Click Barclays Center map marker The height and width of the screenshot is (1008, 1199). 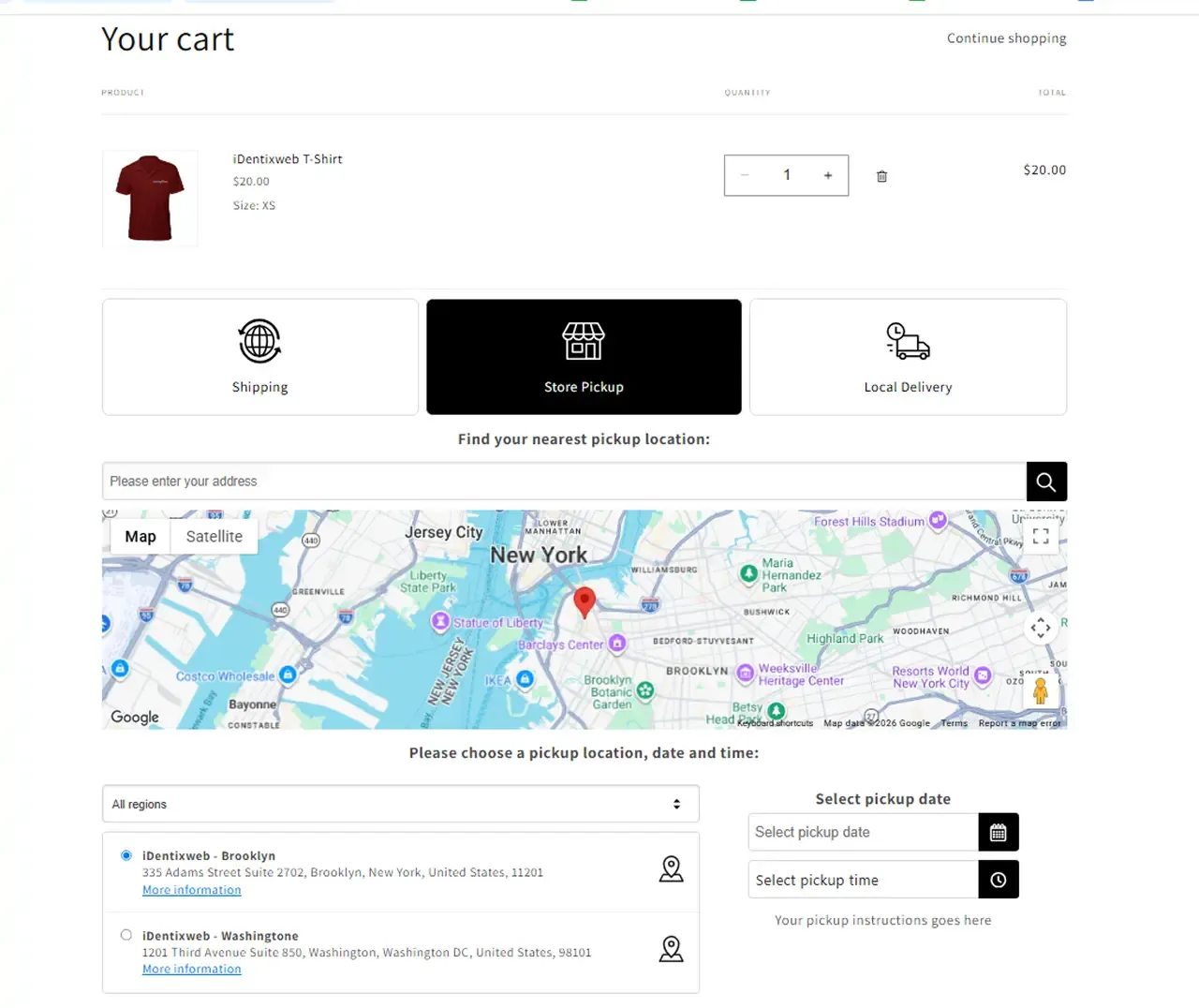617,644
